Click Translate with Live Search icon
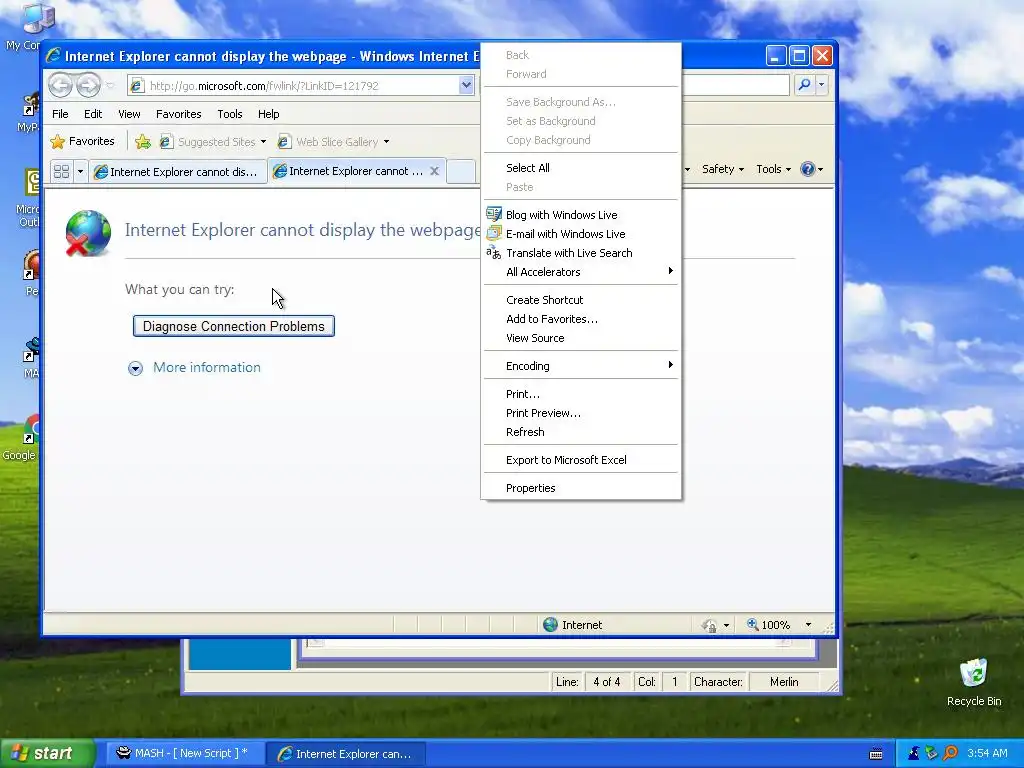This screenshot has height=768, width=1024. [494, 253]
